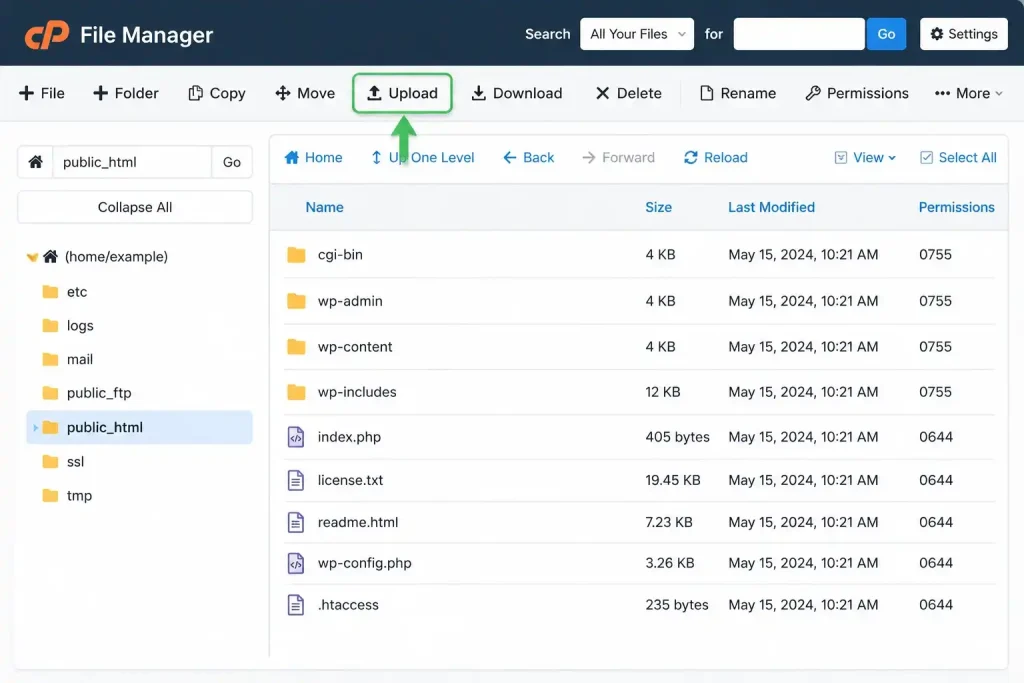This screenshot has width=1024, height=683.
Task: Click the Copy toolbar icon
Action: point(195,93)
